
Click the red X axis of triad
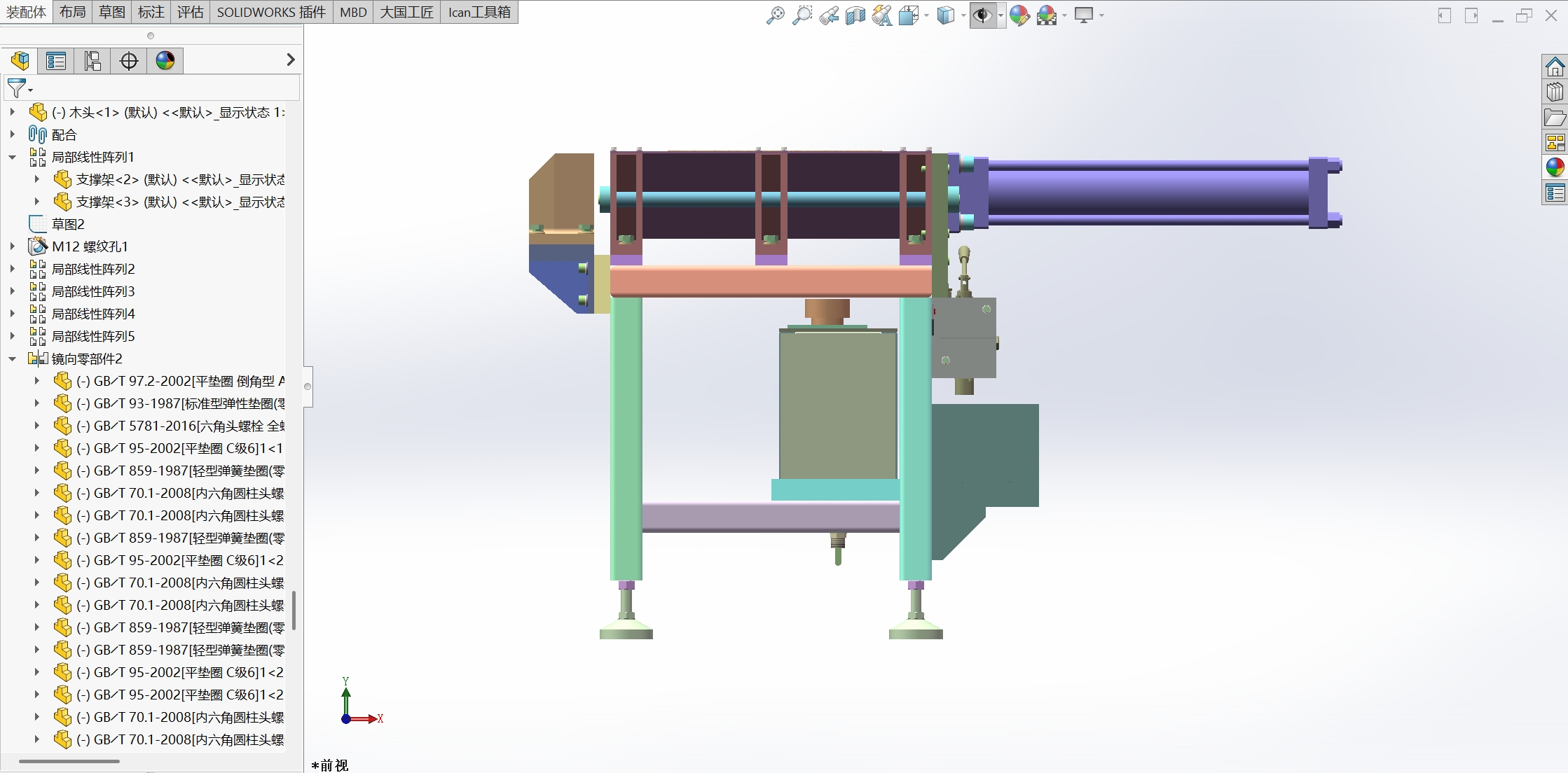pos(365,718)
